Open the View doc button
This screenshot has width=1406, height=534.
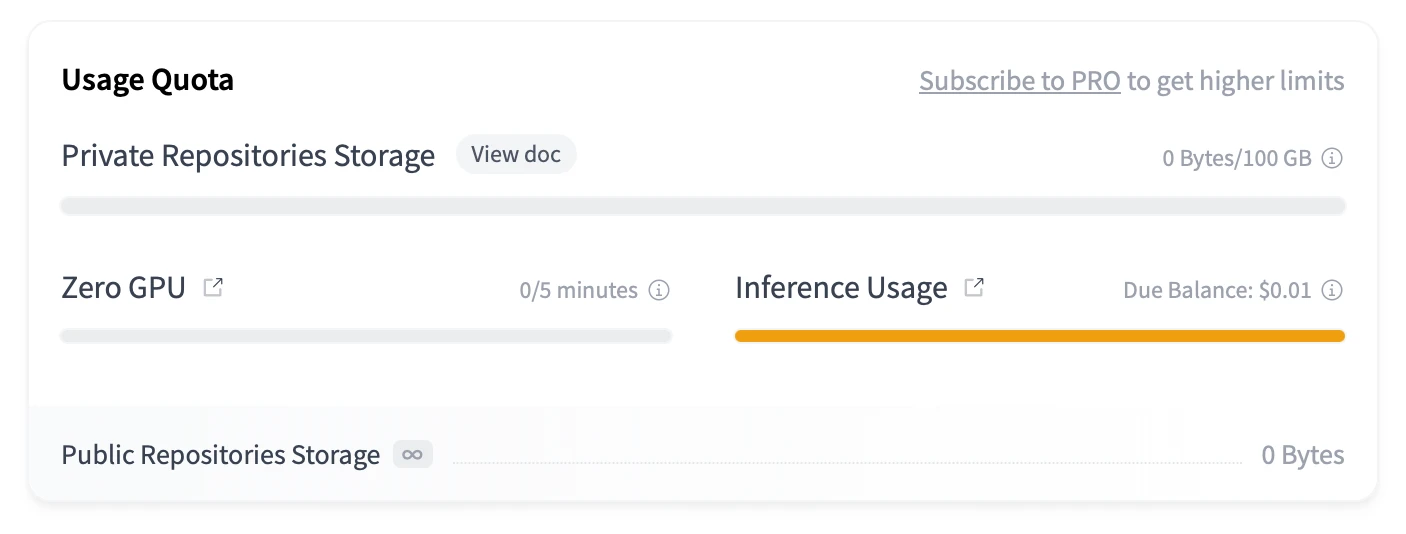pyautogui.click(x=516, y=154)
